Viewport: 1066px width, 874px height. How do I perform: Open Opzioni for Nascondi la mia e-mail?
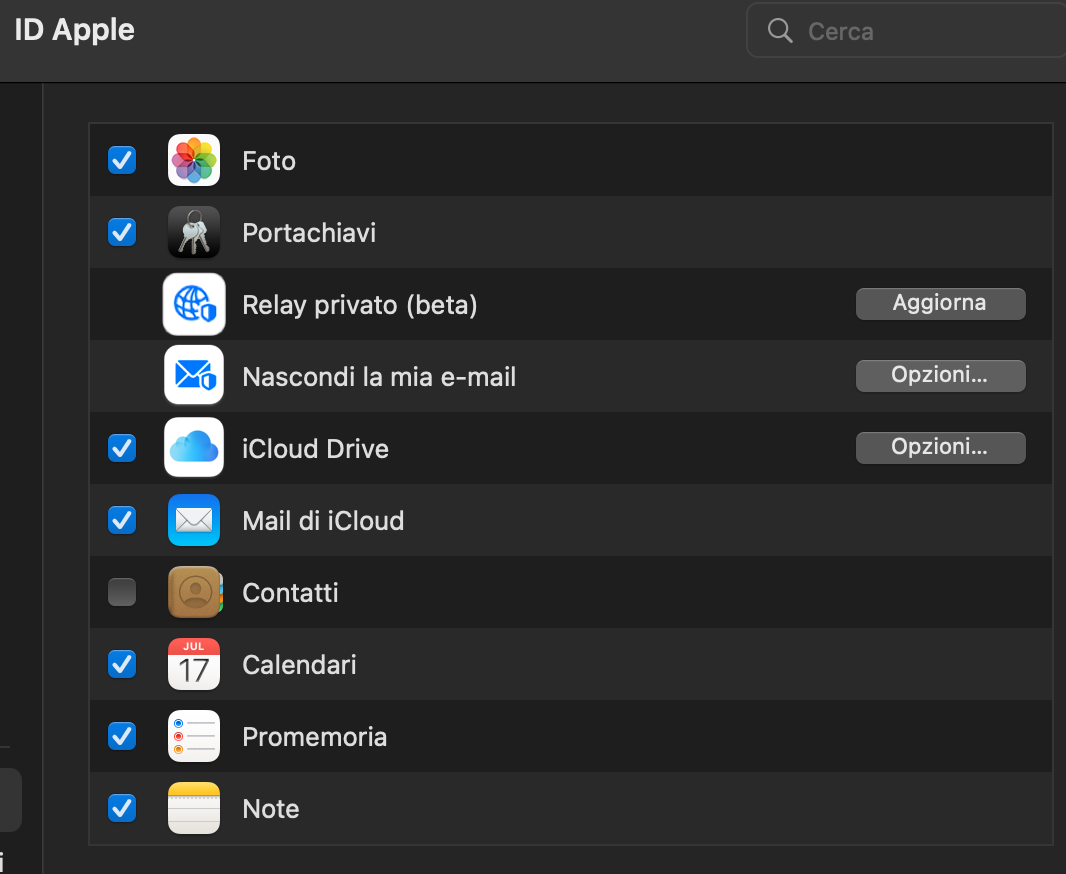[940, 376]
